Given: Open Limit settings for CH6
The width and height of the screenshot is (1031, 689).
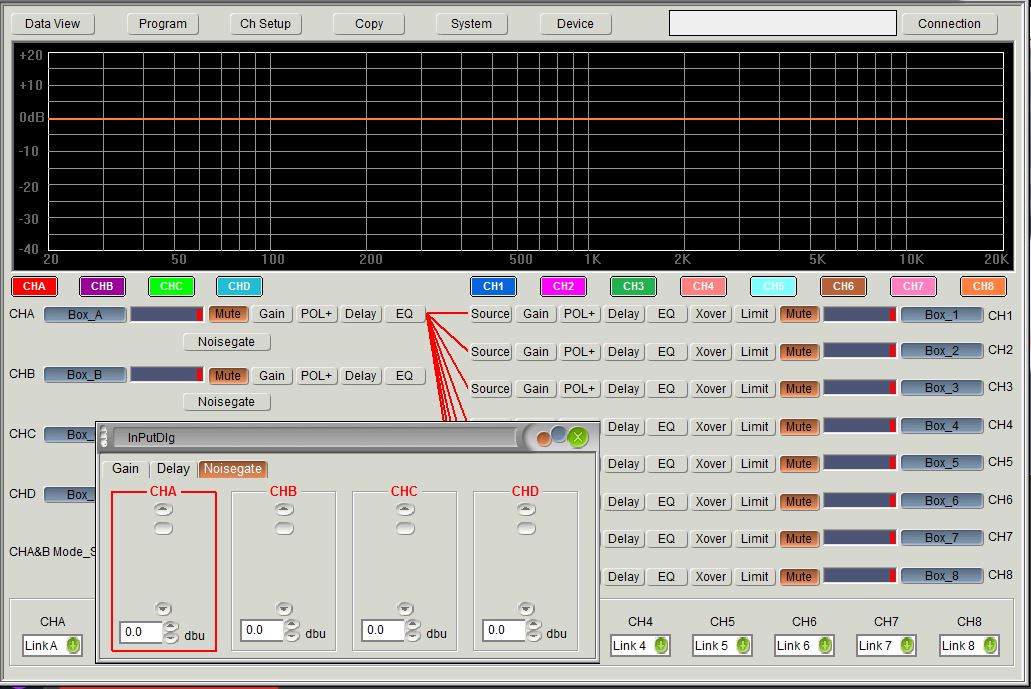Looking at the screenshot, I should click(754, 502).
